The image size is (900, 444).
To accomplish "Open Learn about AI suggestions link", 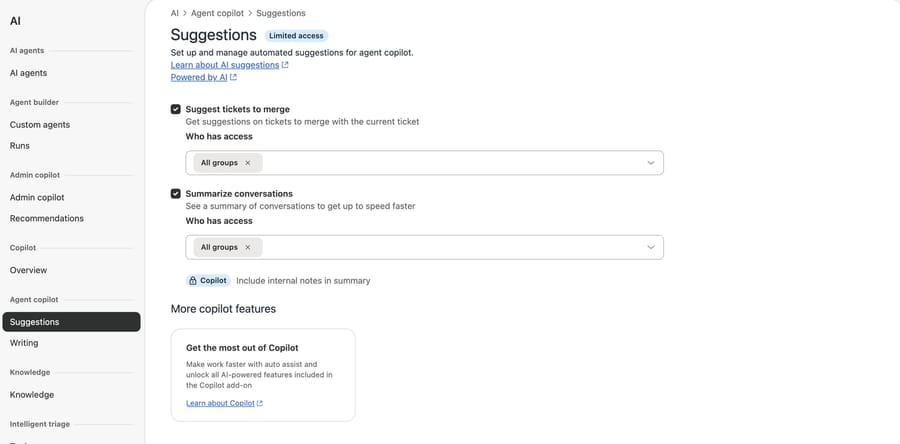I will click(x=225, y=65).
